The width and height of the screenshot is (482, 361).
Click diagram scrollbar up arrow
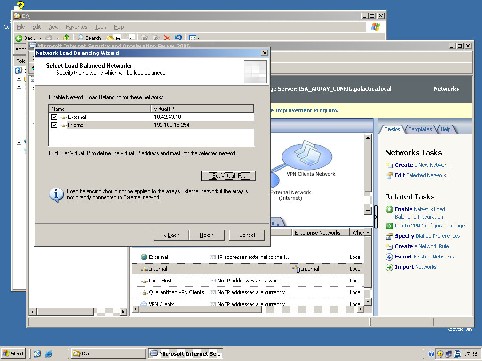368,138
